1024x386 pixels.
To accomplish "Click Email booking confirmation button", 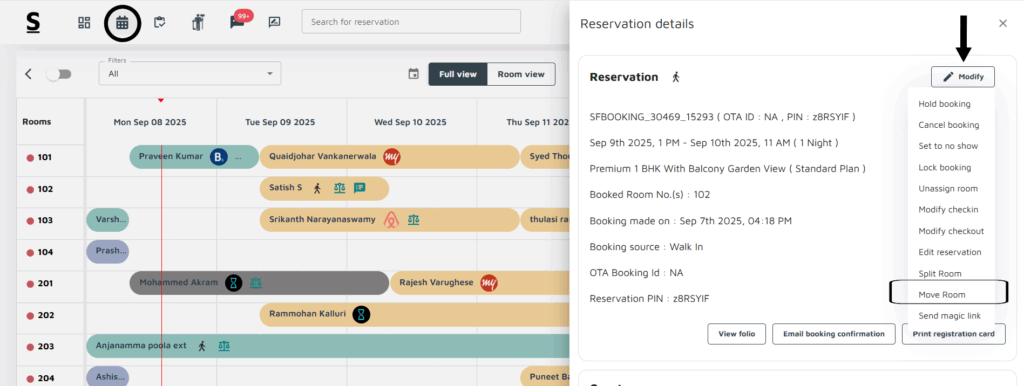I will [x=833, y=334].
